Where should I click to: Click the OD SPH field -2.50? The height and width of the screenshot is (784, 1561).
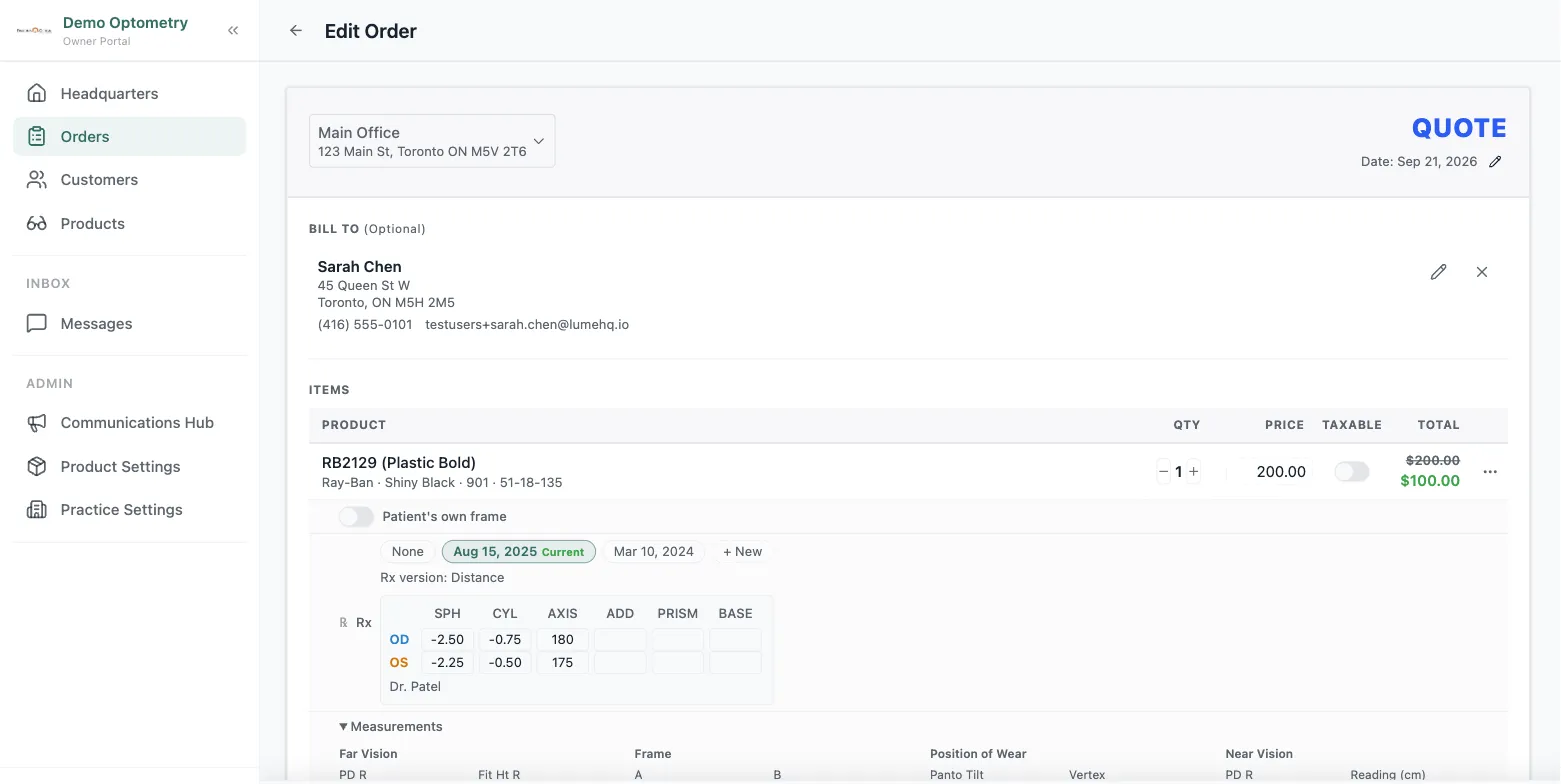tap(448, 640)
